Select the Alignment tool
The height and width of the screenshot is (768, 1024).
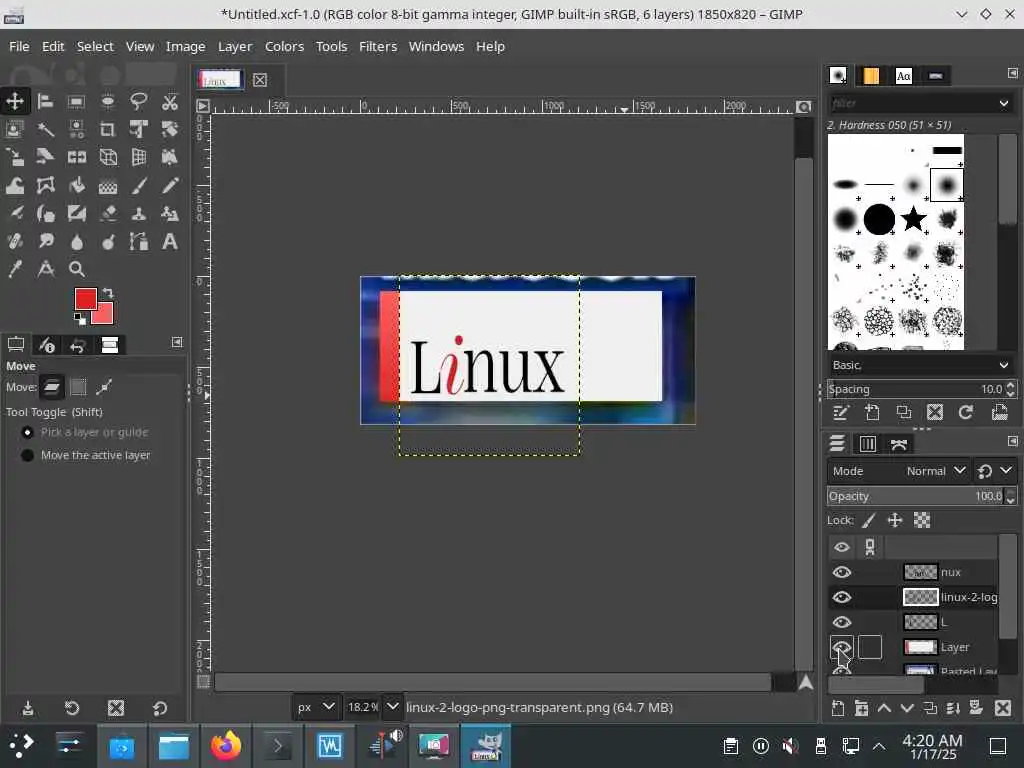[x=45, y=101]
